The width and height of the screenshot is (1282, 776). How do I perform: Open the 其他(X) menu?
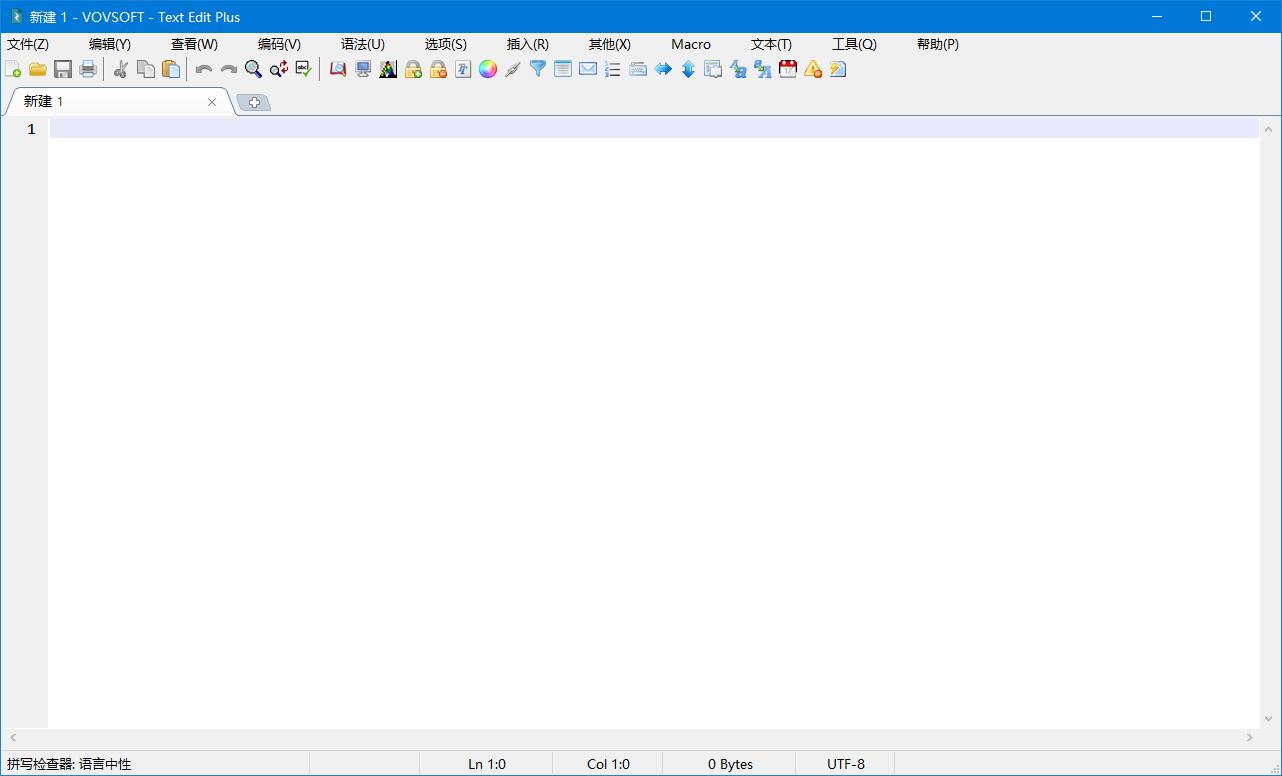(610, 44)
